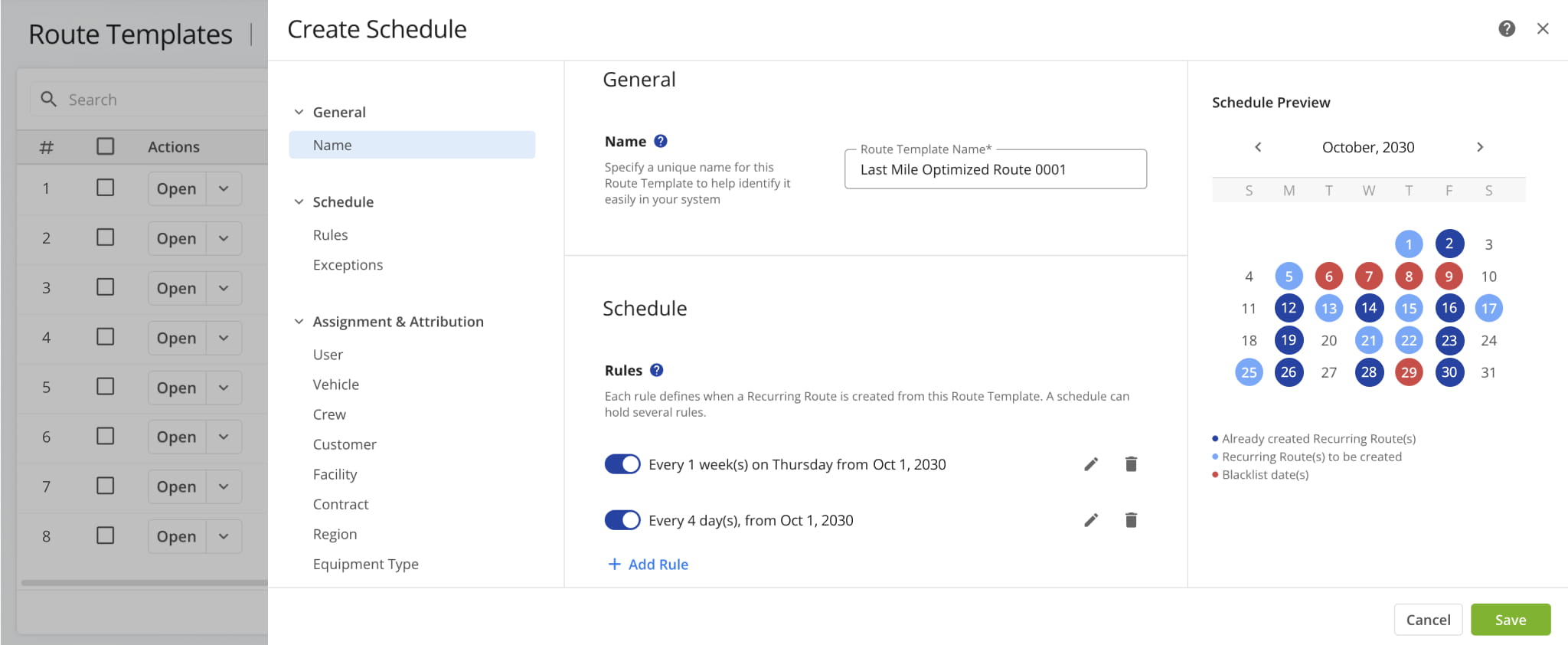Delete the every 4 days rule
Viewport: 1568px width, 645px height.
1131,520
